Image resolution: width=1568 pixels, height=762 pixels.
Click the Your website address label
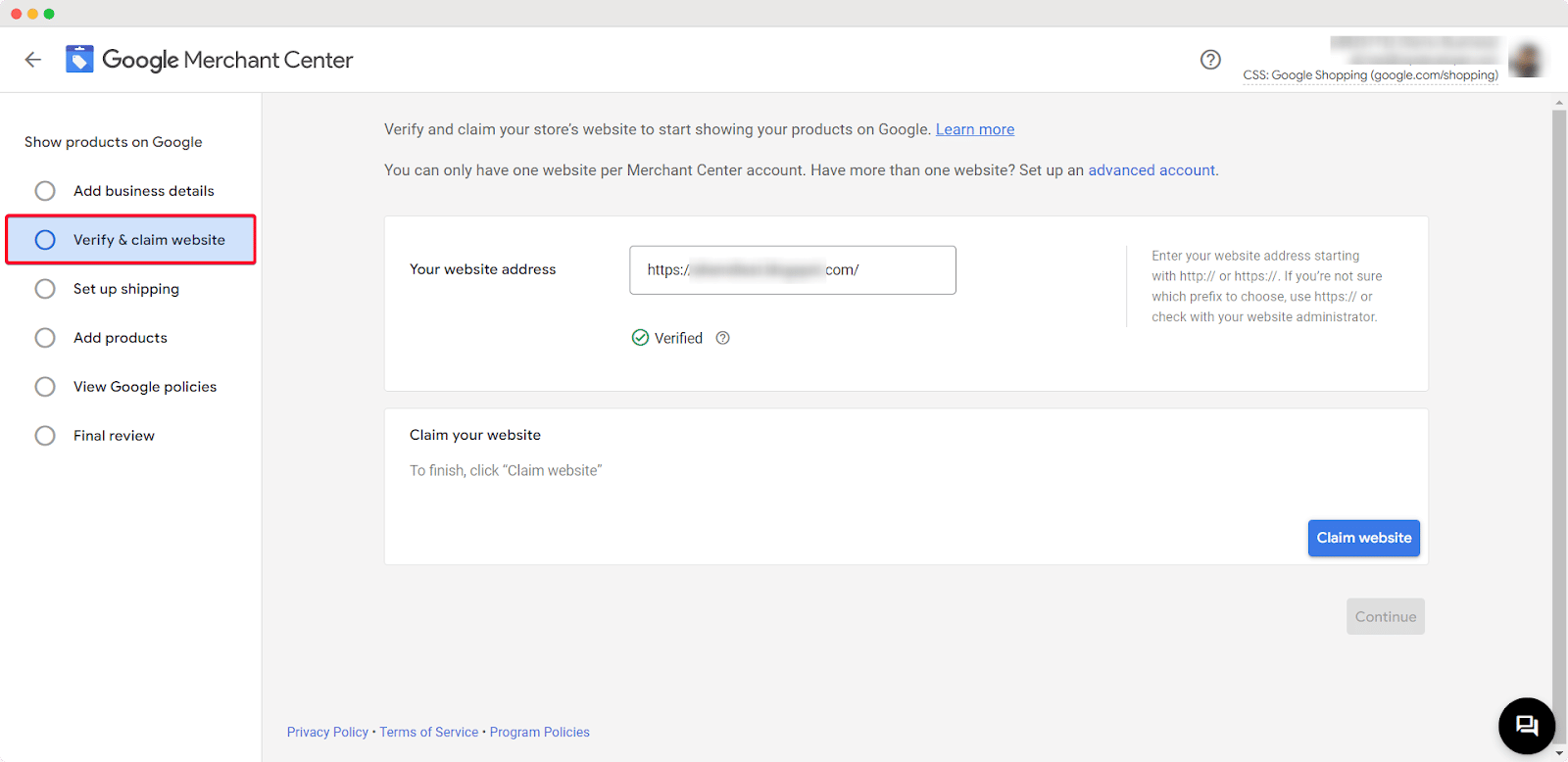(482, 269)
